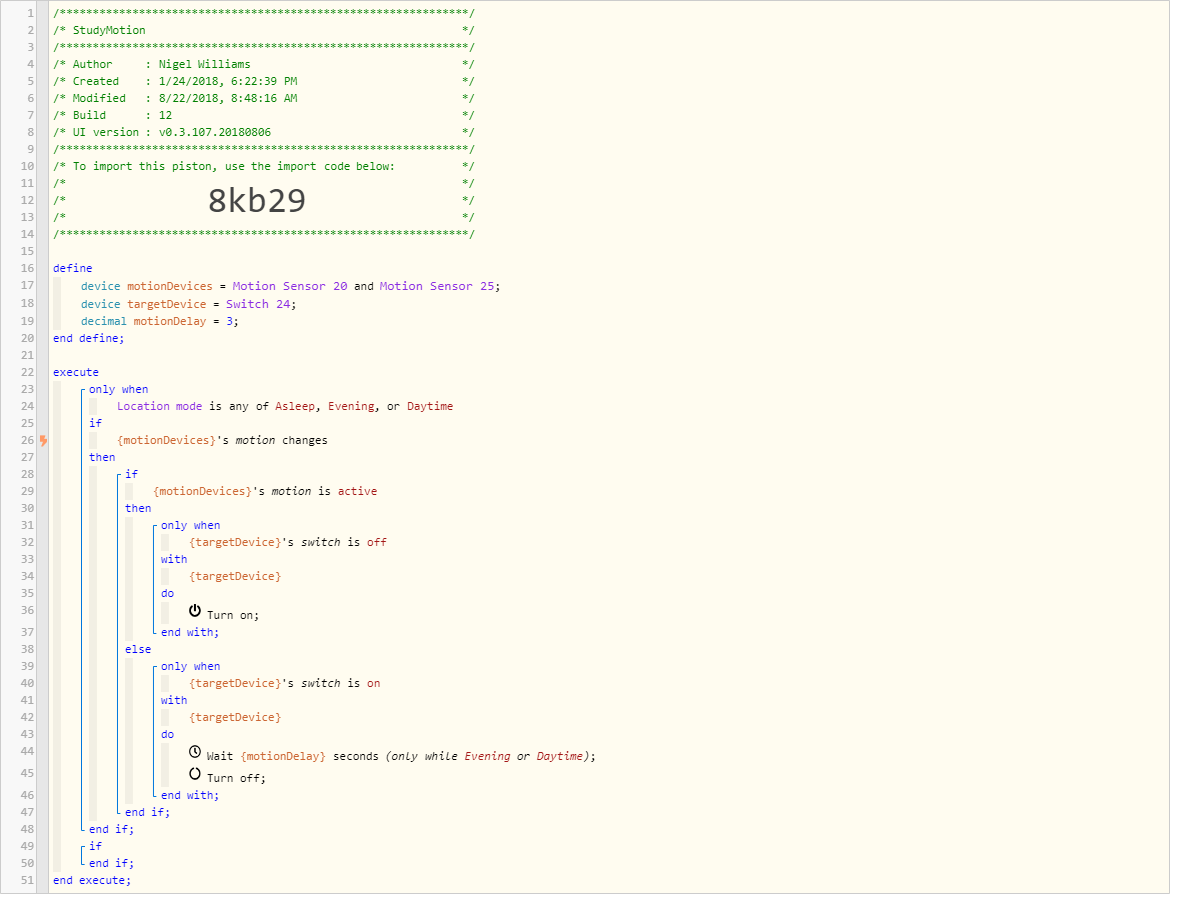This screenshot has height=898, width=1178.
Task: Click {targetDevice} on line 42
Action: [235, 719]
